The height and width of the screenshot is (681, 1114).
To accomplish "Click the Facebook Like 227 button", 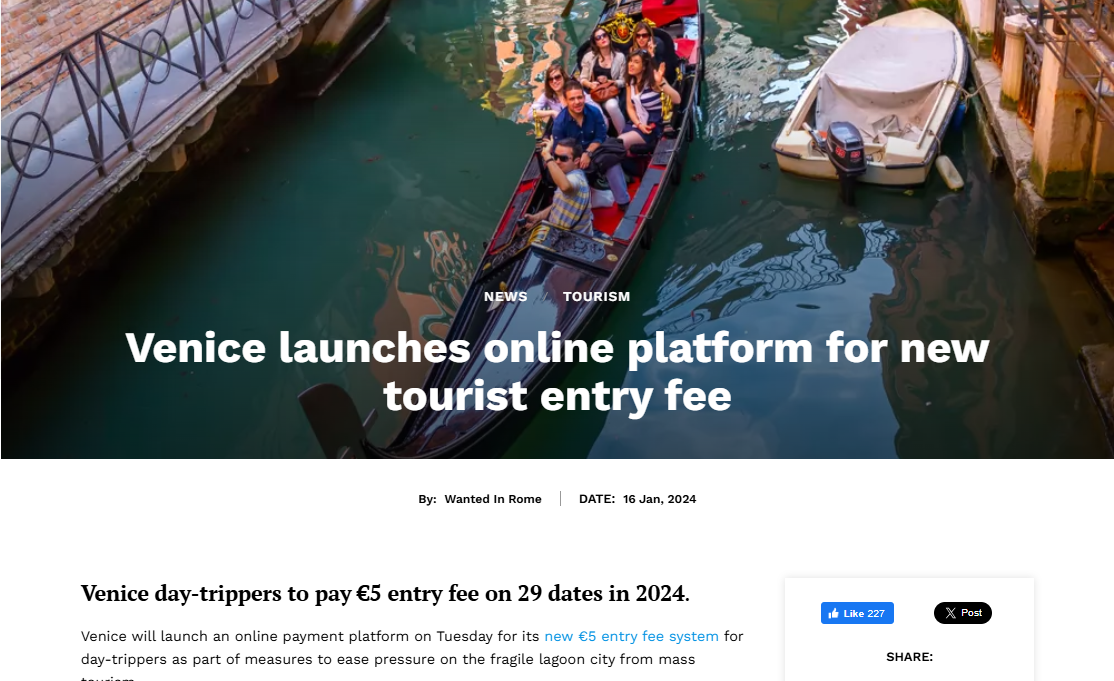I will (x=857, y=613).
